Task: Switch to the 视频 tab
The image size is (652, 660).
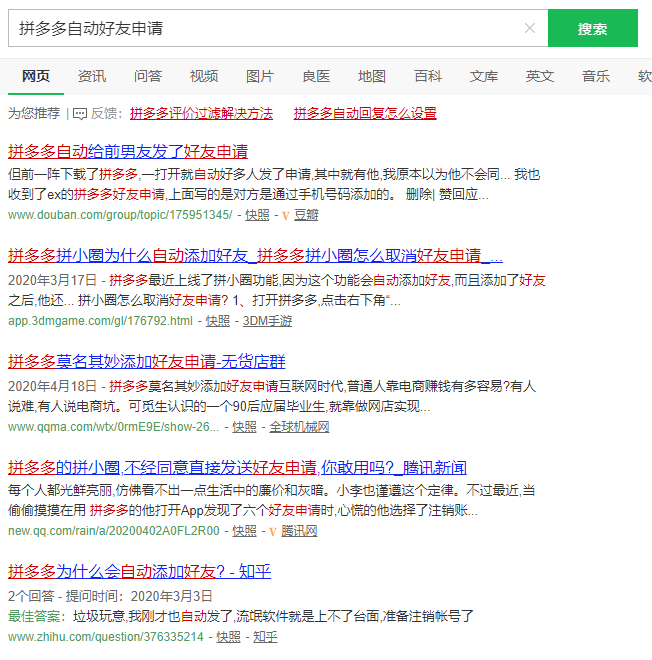Action: click(x=204, y=76)
